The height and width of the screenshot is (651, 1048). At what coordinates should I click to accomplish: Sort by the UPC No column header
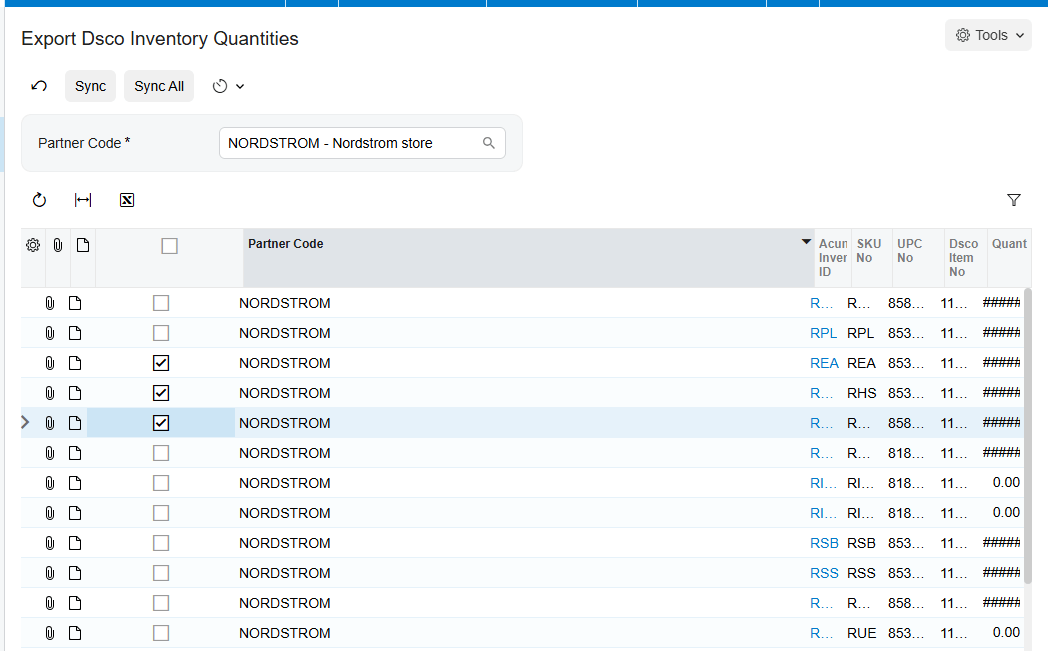pos(918,258)
